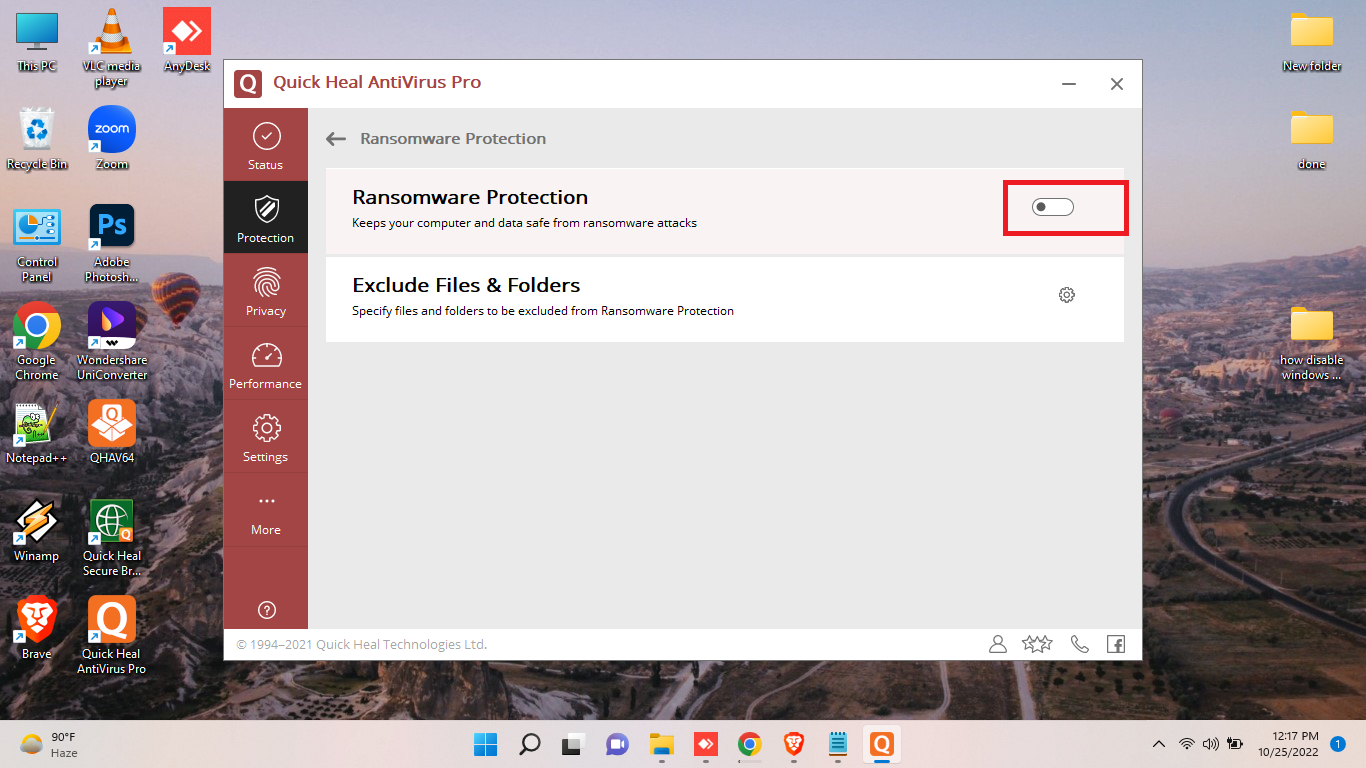
Task: Go back using the arrow beside Ransomware Protection
Action: coord(336,139)
